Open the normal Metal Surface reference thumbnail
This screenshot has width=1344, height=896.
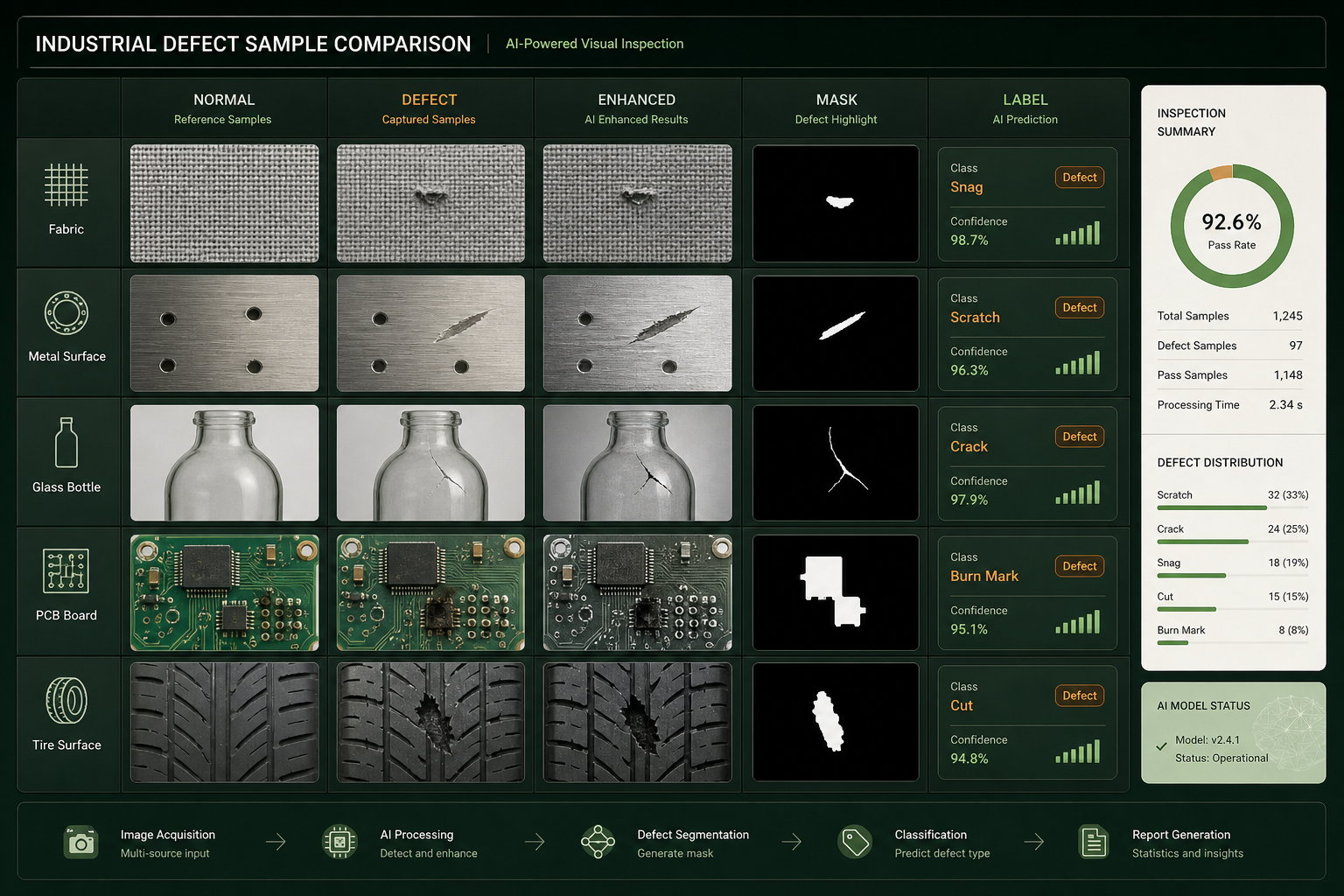tap(224, 333)
